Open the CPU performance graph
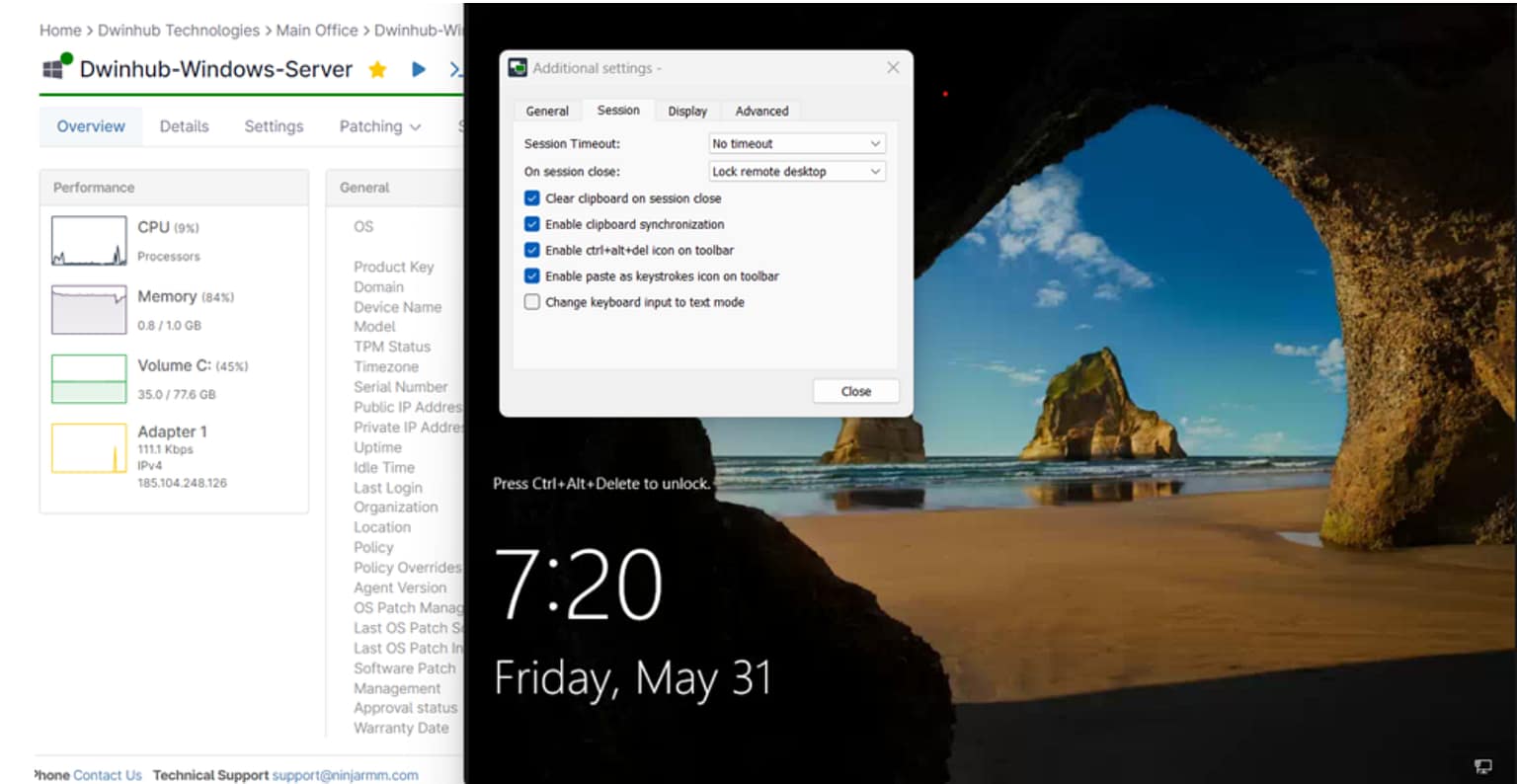The width and height of the screenshot is (1517, 784). (89, 241)
